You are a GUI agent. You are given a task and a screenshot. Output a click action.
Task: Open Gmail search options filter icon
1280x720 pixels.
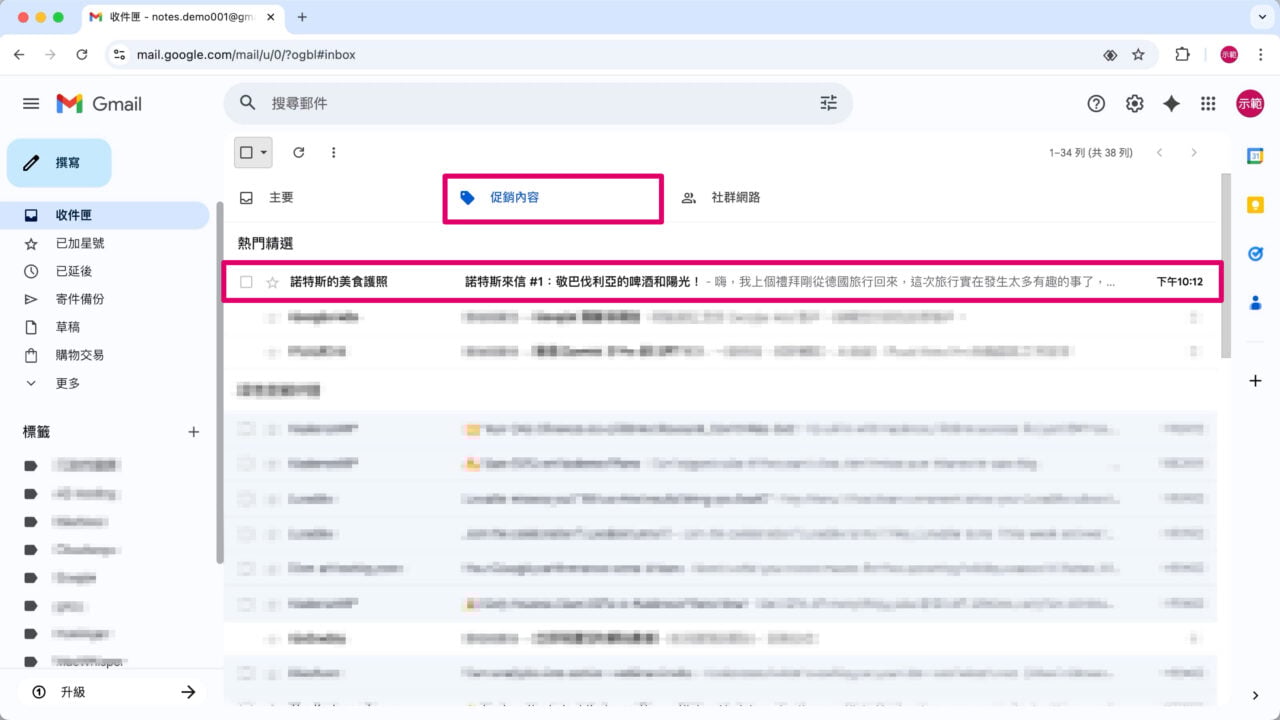(827, 103)
